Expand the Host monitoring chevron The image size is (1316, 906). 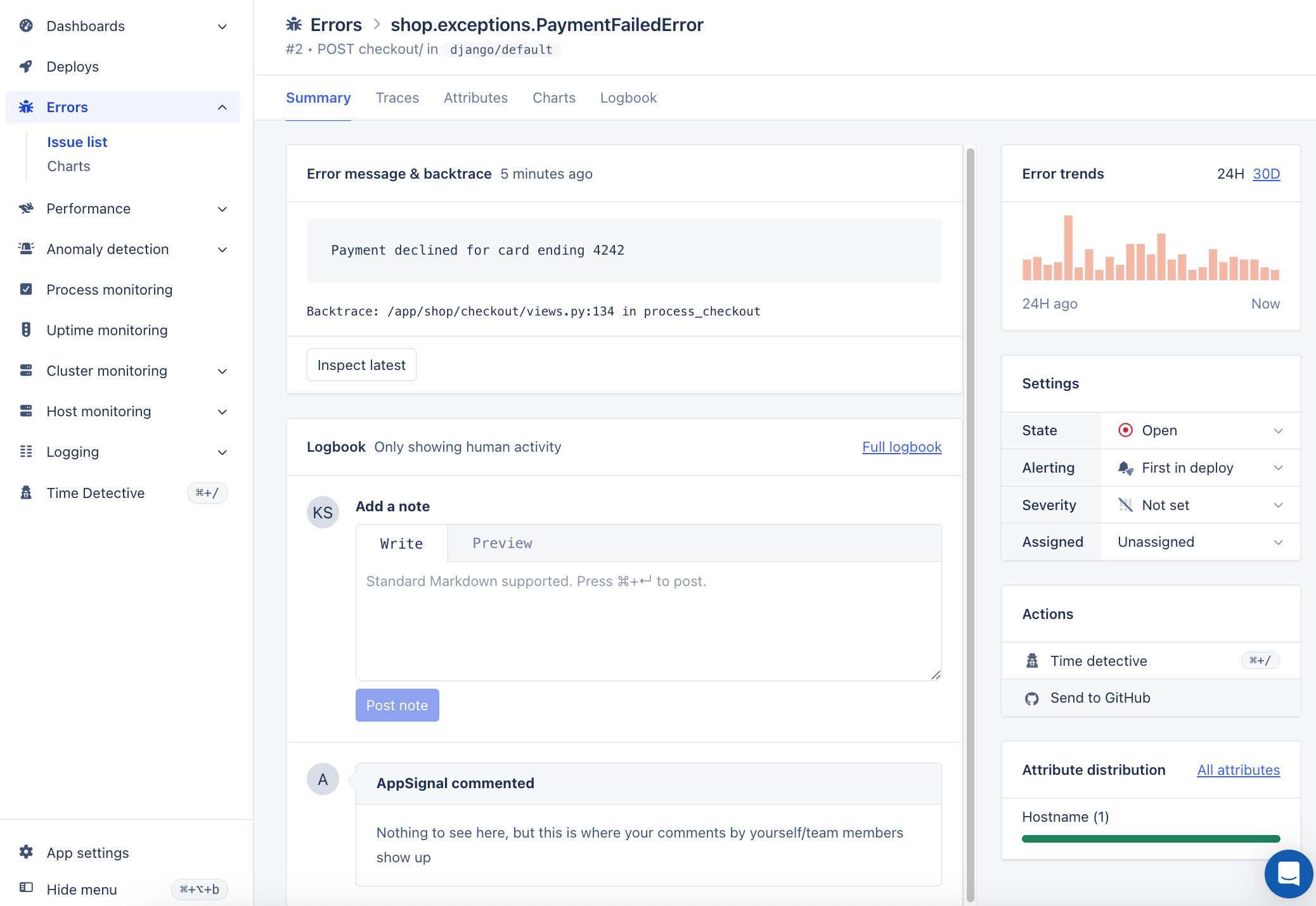223,412
